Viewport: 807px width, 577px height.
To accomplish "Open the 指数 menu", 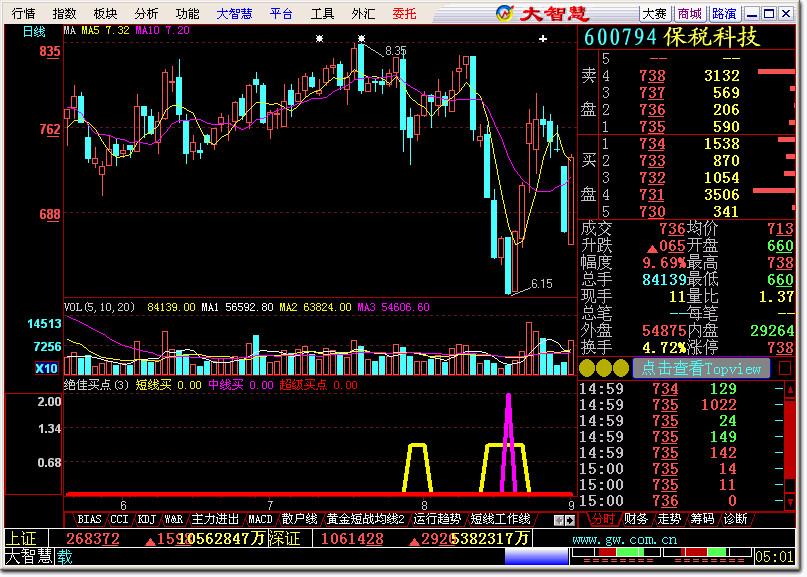I will pyautogui.click(x=64, y=13).
